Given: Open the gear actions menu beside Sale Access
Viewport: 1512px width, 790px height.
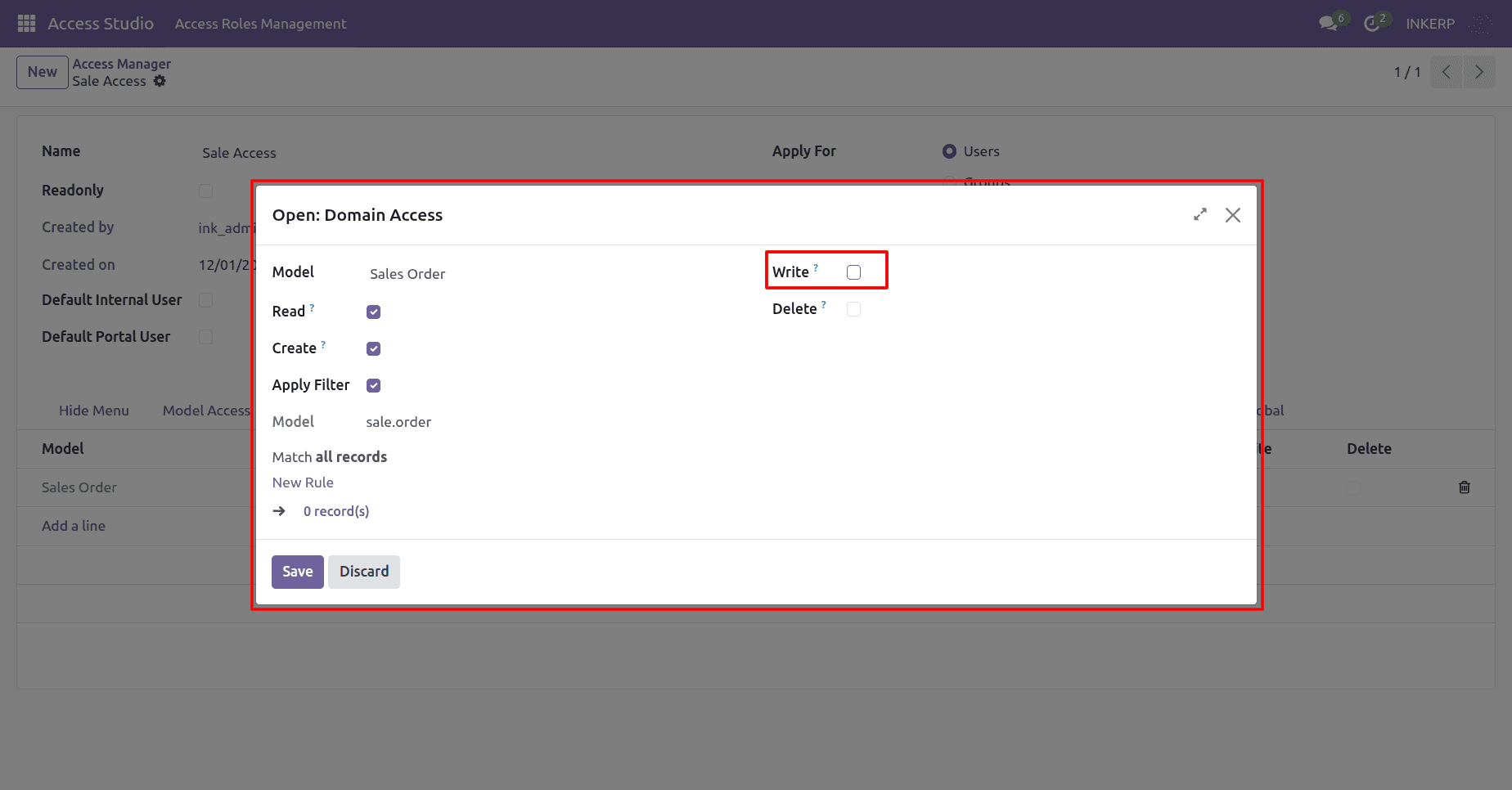Looking at the screenshot, I should pyautogui.click(x=160, y=81).
